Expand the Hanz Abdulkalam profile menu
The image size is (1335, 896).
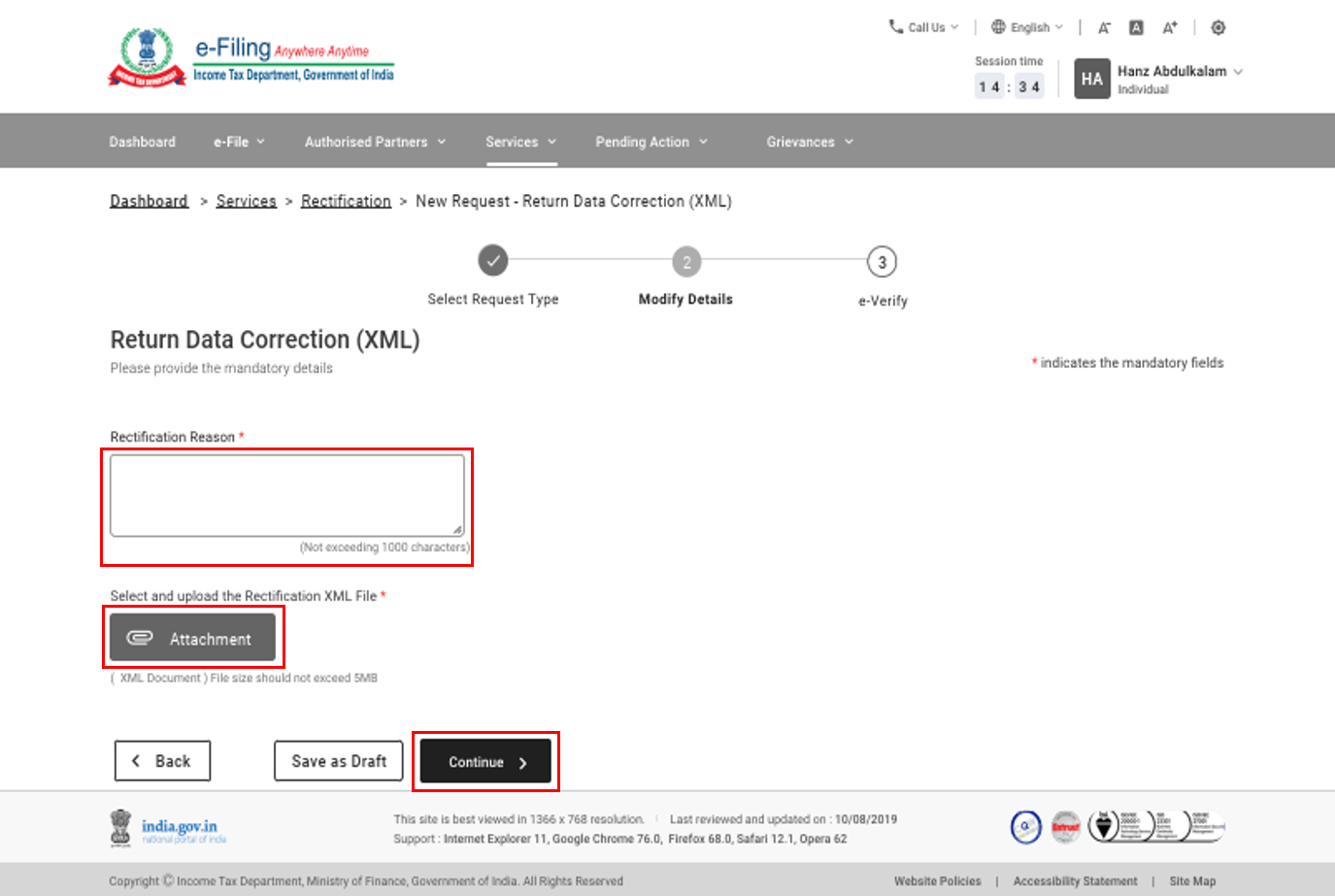(1179, 72)
